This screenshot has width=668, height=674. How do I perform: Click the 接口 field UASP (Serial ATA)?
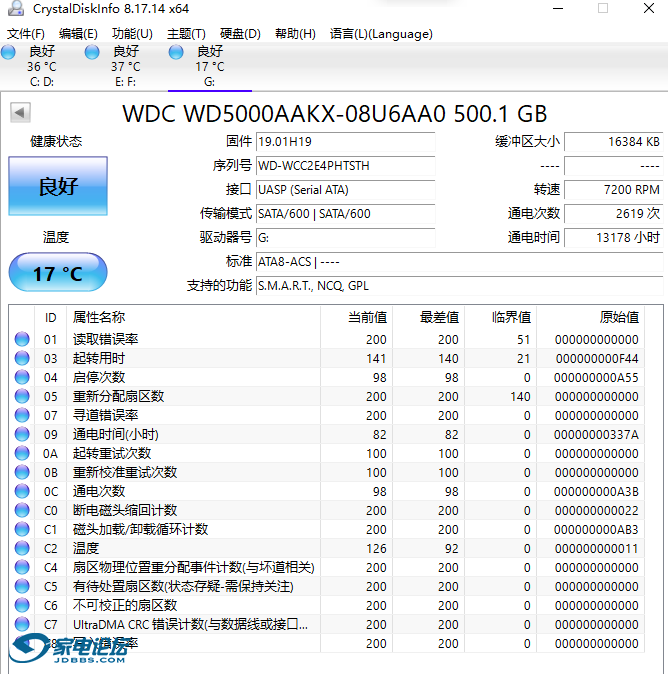coord(346,190)
